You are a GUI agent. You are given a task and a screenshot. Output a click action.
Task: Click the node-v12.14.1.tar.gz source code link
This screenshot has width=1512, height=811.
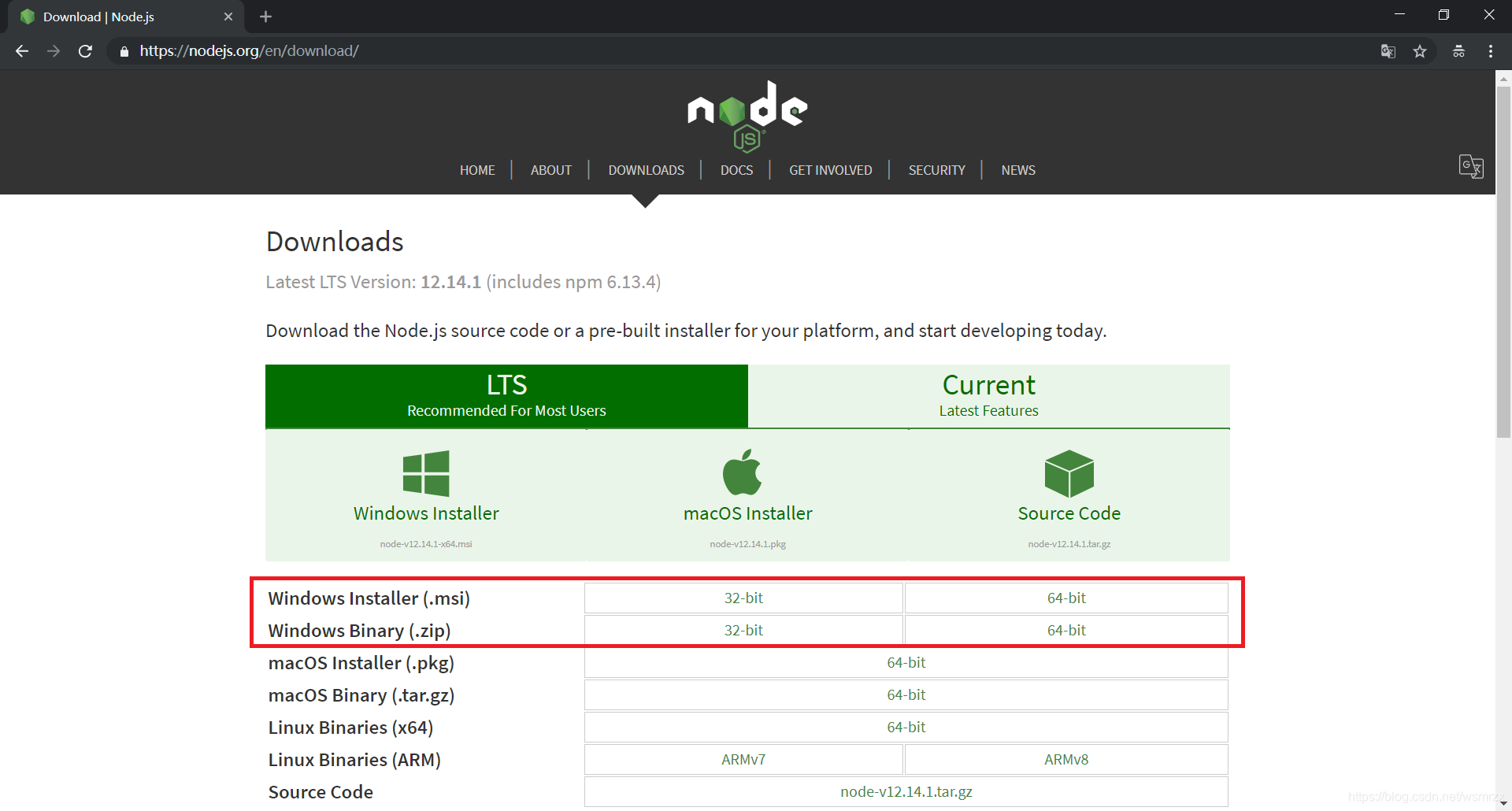(x=906, y=792)
